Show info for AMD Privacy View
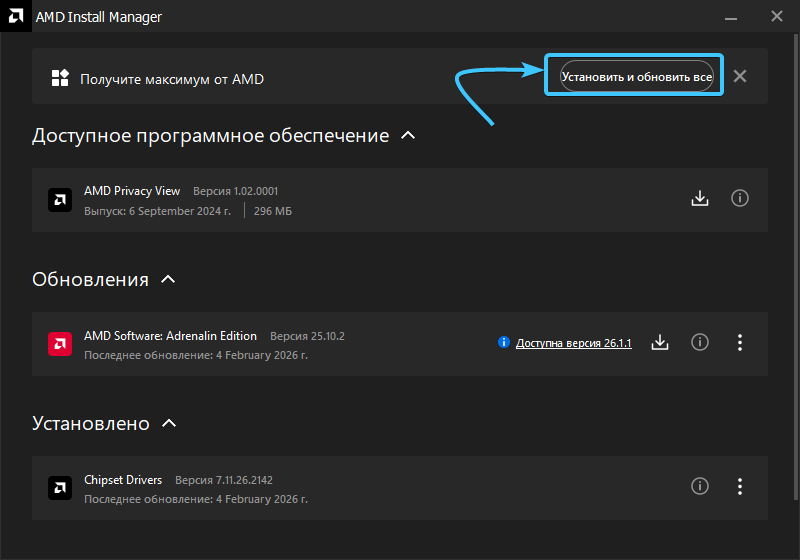Image resolution: width=800 pixels, height=560 pixels. pyautogui.click(x=740, y=198)
